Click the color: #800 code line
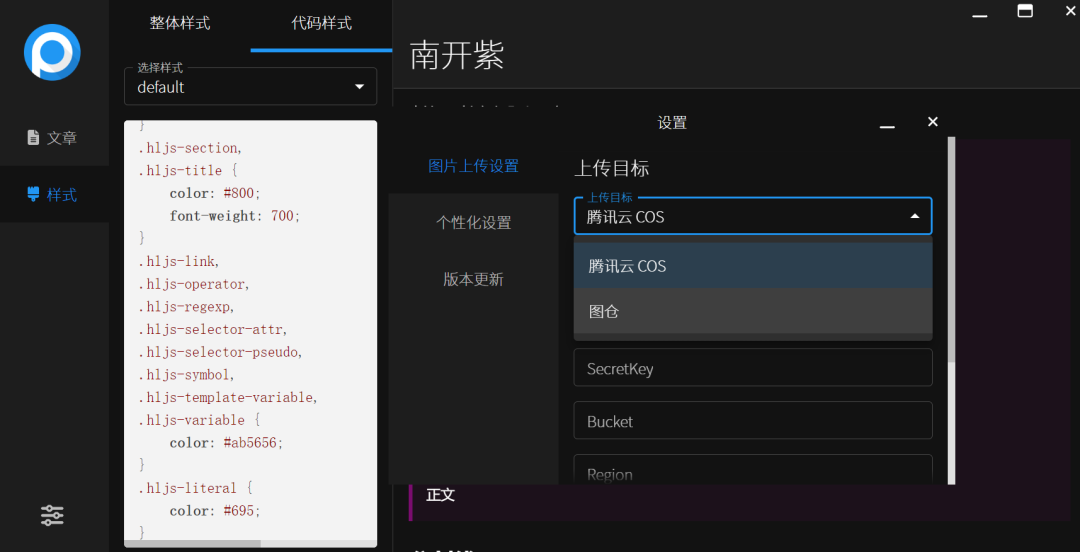Viewport: 1080px width, 552px height. click(x=216, y=194)
